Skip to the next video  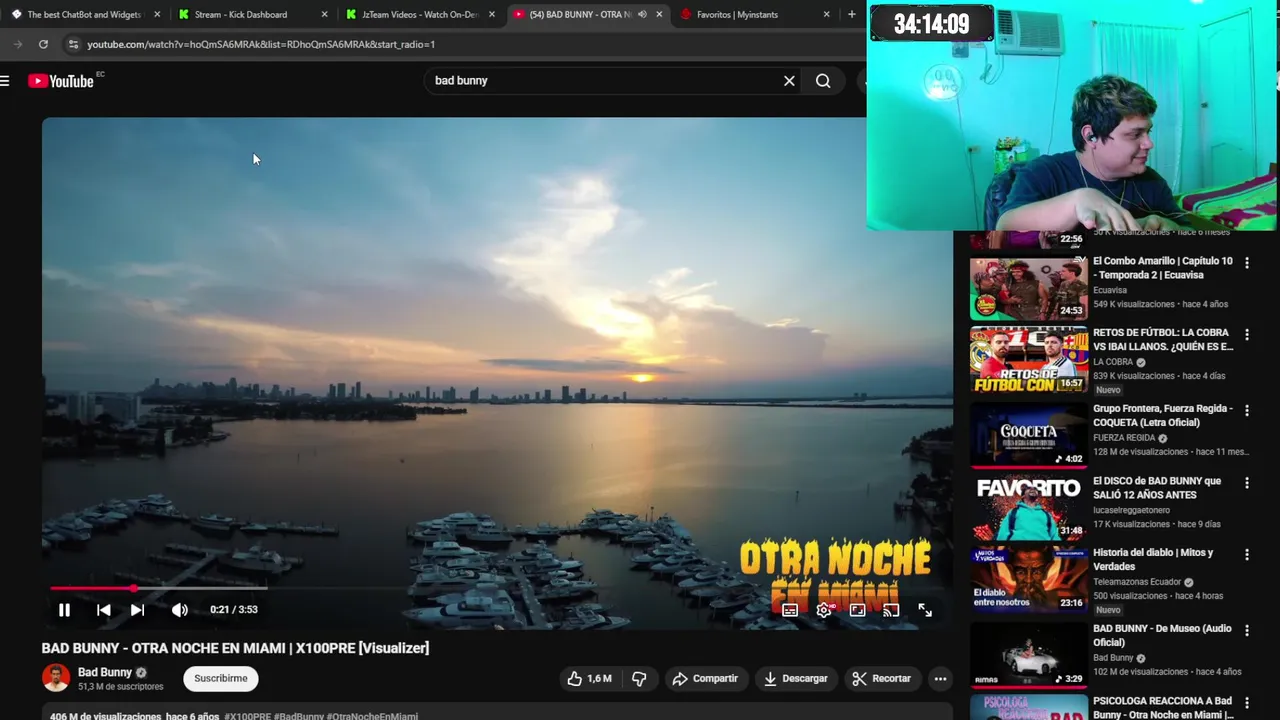coord(137,610)
